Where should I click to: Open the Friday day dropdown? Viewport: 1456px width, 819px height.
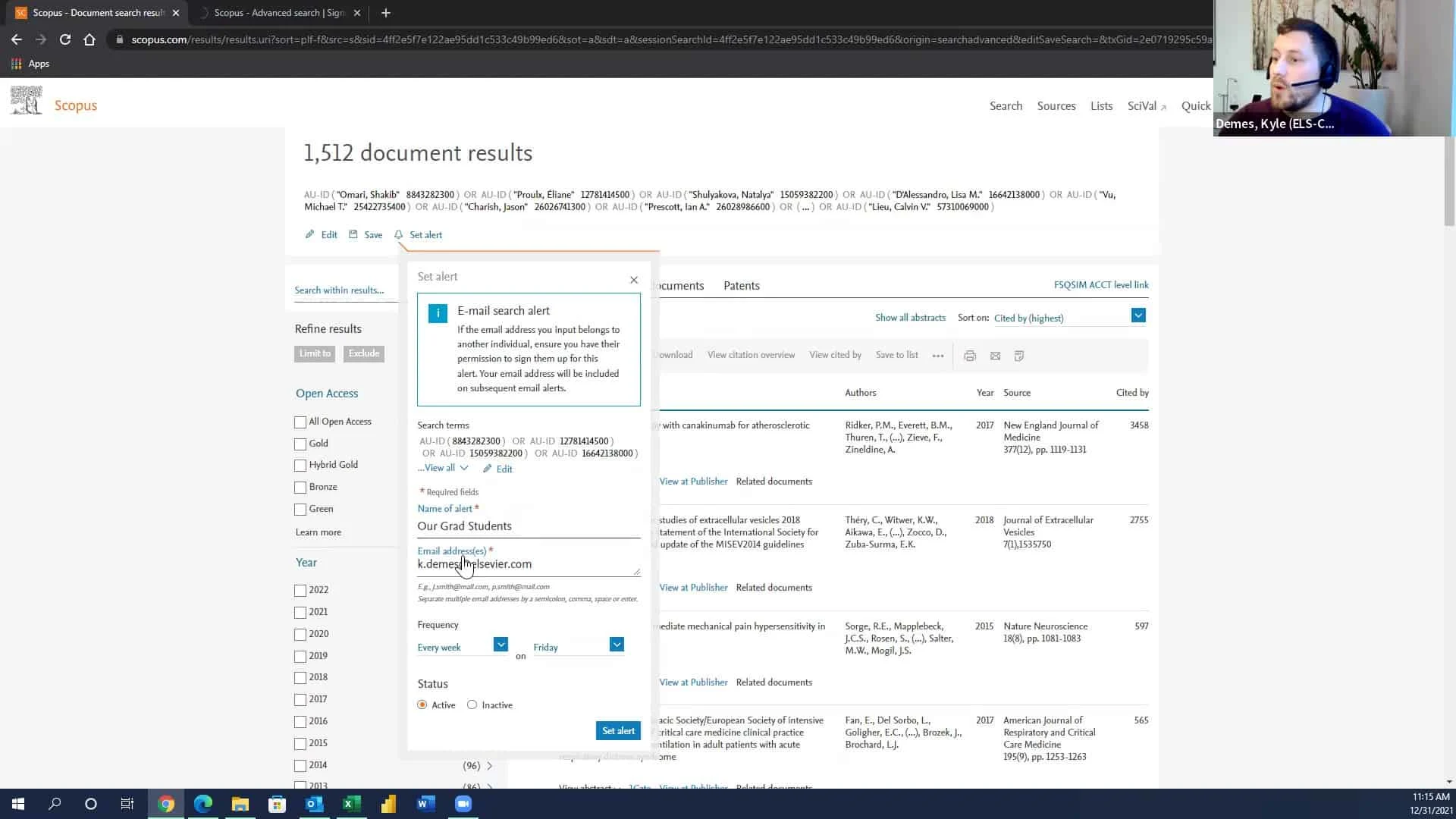tap(617, 645)
